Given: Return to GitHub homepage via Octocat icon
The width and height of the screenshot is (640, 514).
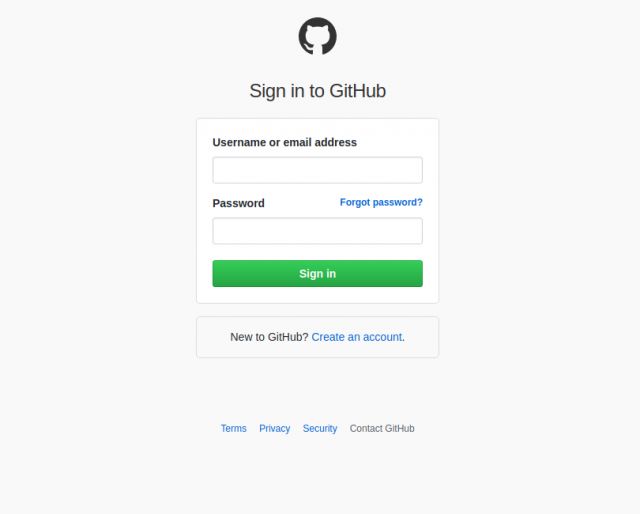Looking at the screenshot, I should [x=318, y=36].
